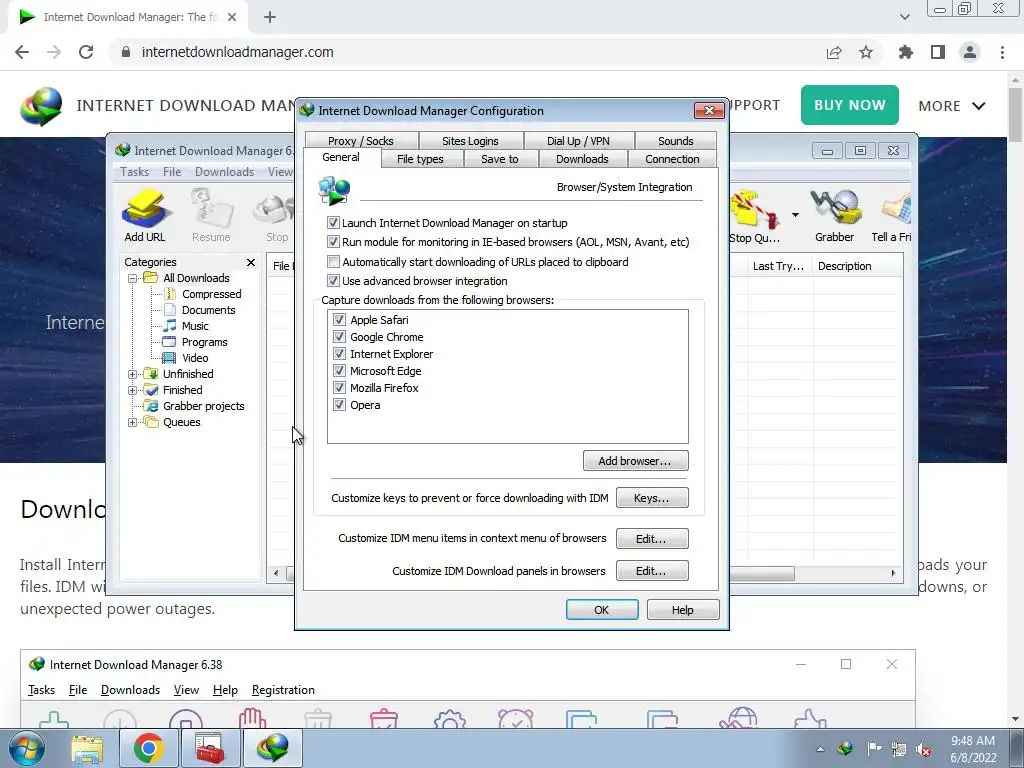Open Chrome's three-dot menu
This screenshot has height=768, width=1024.
[1002, 52]
